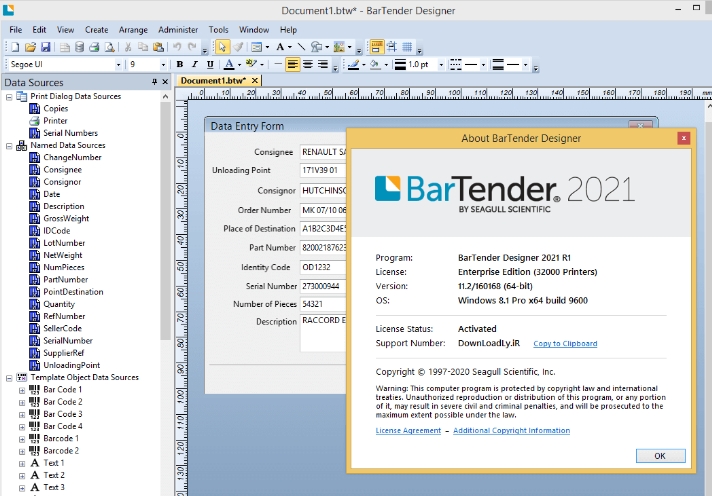This screenshot has width=712, height=496.
Task: Select the Text object tool (A)
Action: coord(280,47)
